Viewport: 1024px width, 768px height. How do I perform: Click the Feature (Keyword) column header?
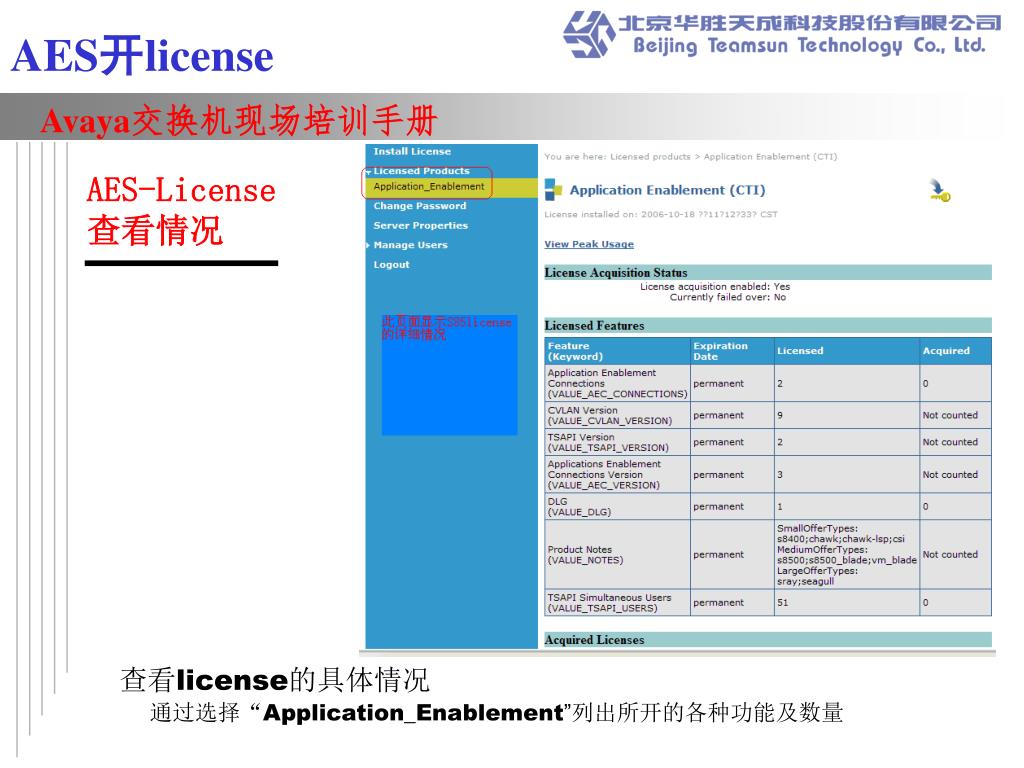pyautogui.click(x=618, y=351)
